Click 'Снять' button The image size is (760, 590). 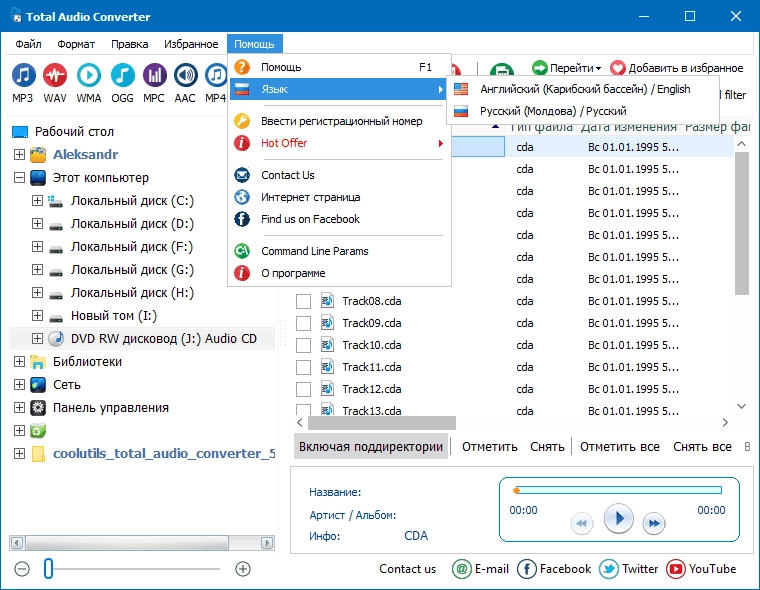547,446
